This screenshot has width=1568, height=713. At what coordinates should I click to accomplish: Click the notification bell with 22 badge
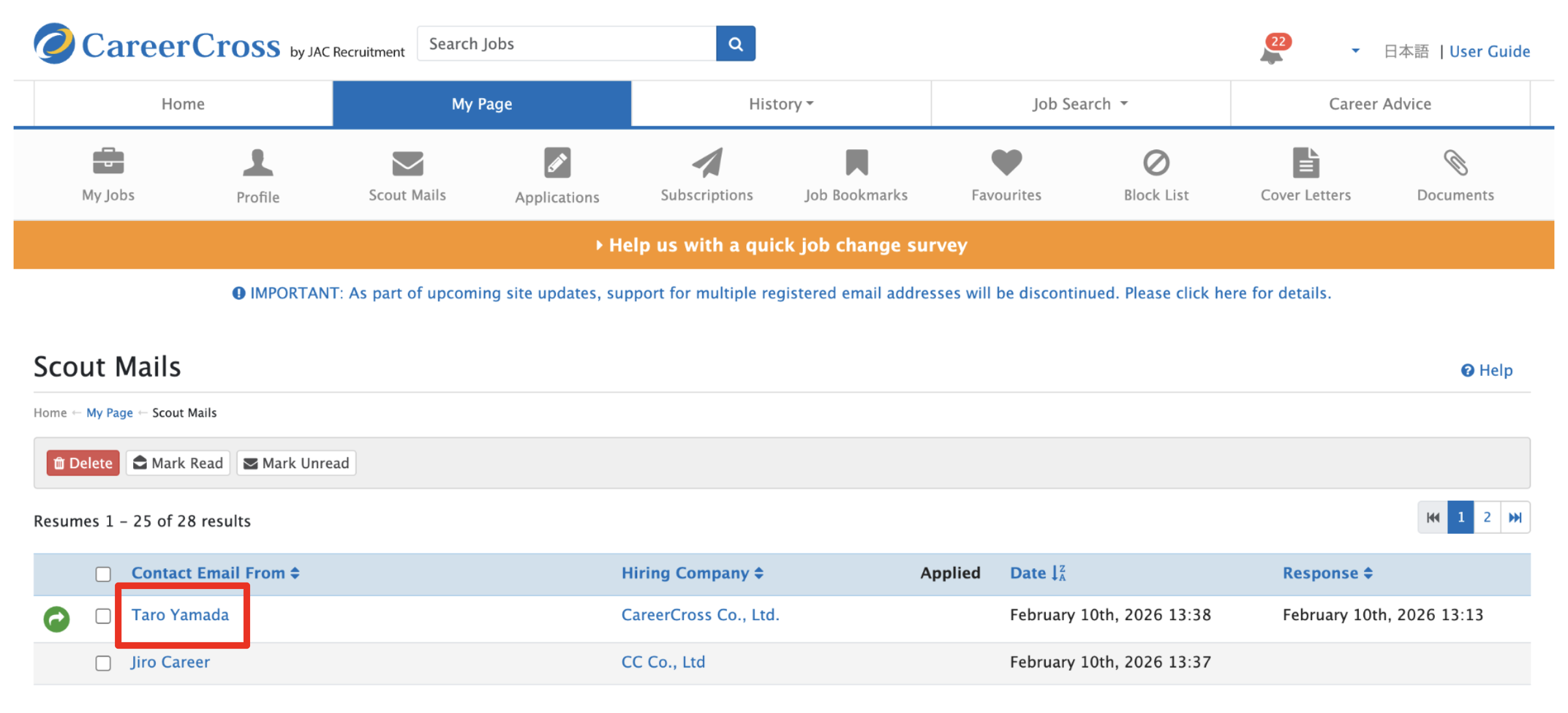tap(1272, 52)
